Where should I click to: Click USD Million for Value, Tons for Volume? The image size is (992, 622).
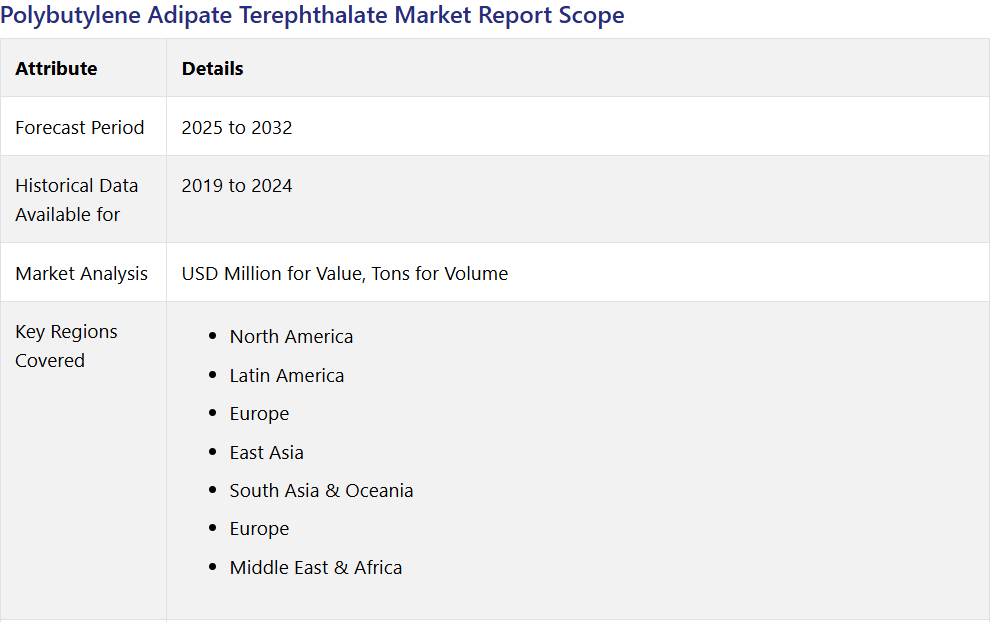coord(344,273)
